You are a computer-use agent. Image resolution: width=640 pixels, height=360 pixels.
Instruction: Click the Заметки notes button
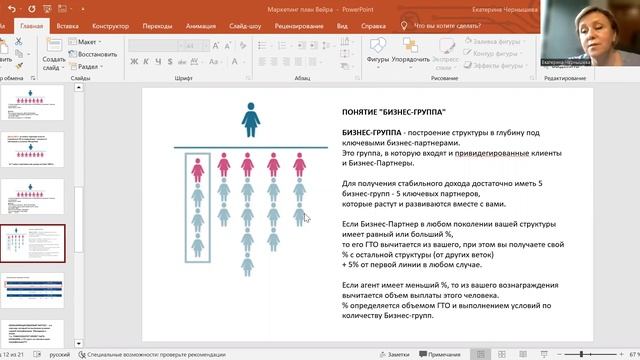pos(394,354)
